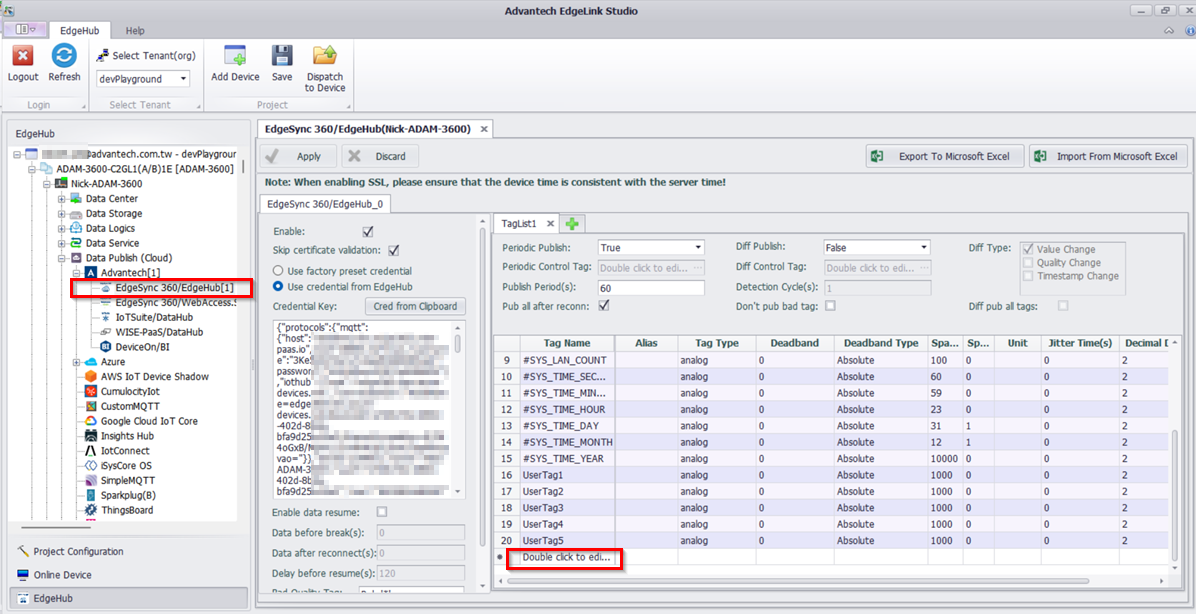Open the Periodic Publish dropdown
The height and width of the screenshot is (614, 1196).
pyautogui.click(x=698, y=247)
